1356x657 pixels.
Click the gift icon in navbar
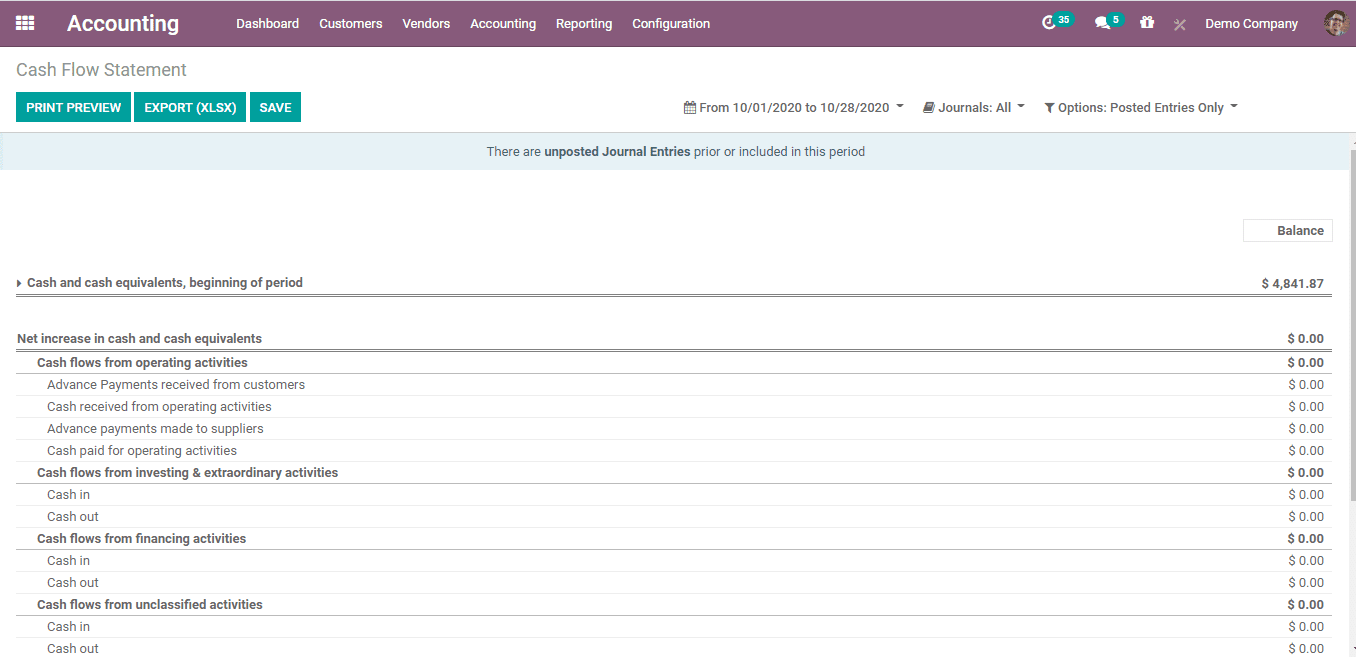point(1147,23)
